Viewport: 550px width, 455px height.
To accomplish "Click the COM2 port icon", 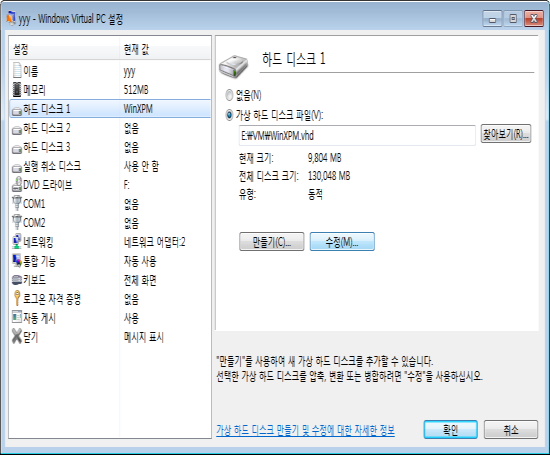I will pos(17,222).
